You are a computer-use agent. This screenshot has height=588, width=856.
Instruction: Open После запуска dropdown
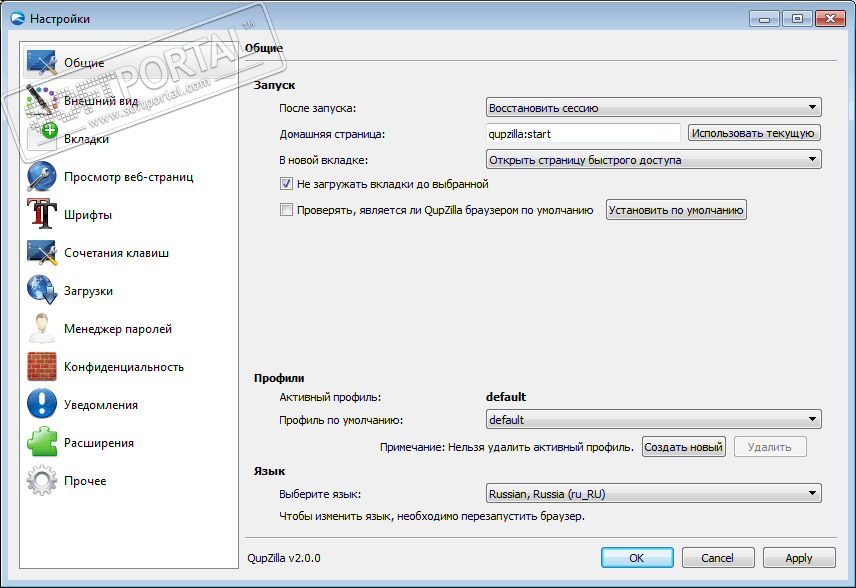[653, 108]
